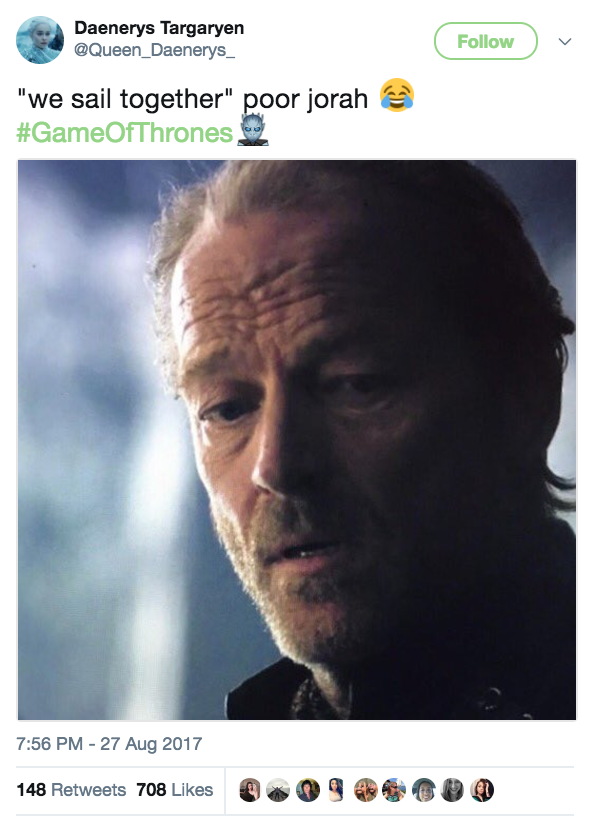Screen dimensions: 598x826
Task: Open the black-and-white liker avatar
Action: coord(453,790)
